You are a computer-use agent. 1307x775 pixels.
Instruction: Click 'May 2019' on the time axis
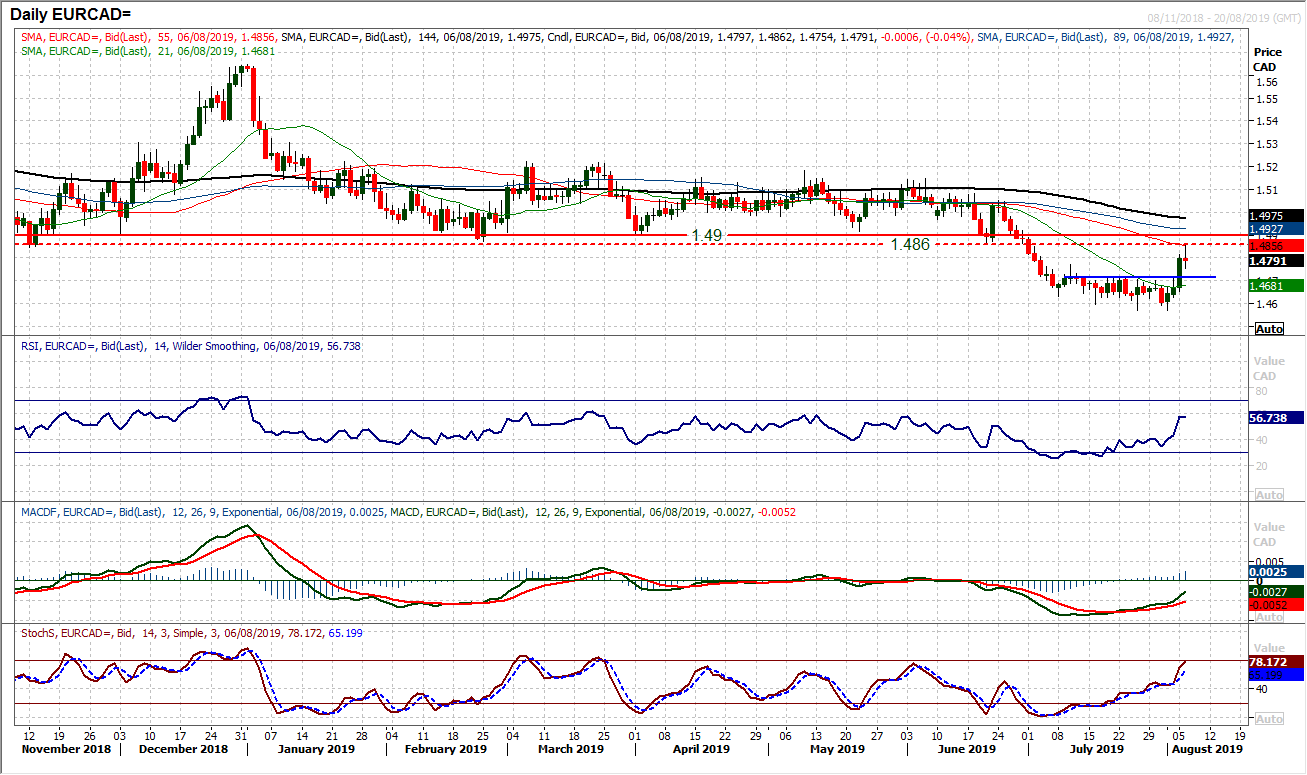(x=836, y=748)
